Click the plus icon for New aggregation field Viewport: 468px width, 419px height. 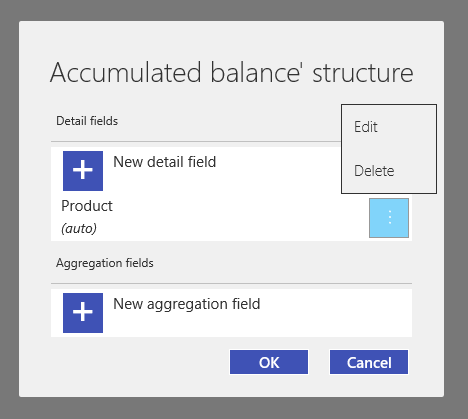pyautogui.click(x=83, y=313)
